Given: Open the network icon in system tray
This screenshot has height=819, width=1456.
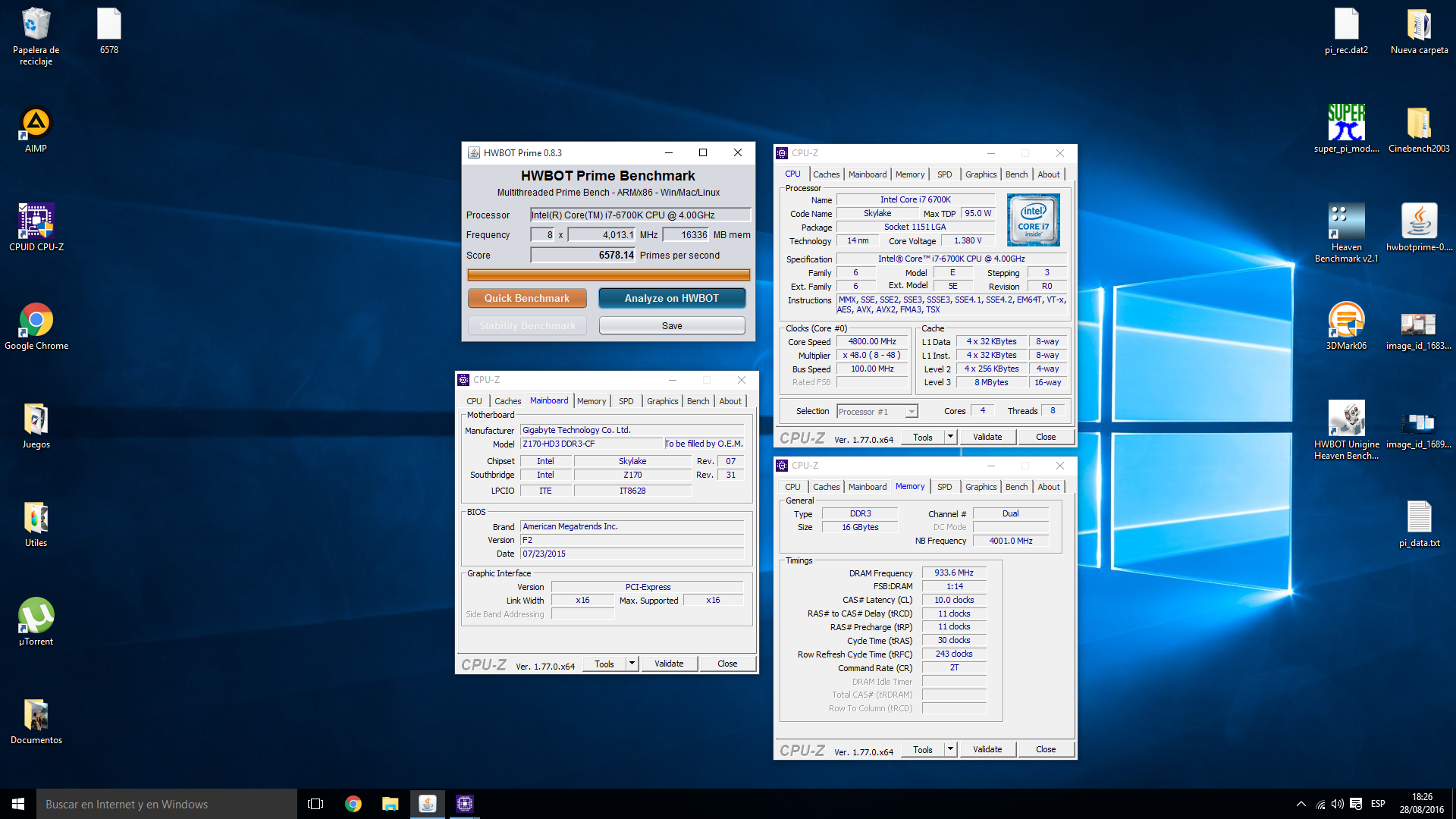Looking at the screenshot, I should [1320, 804].
